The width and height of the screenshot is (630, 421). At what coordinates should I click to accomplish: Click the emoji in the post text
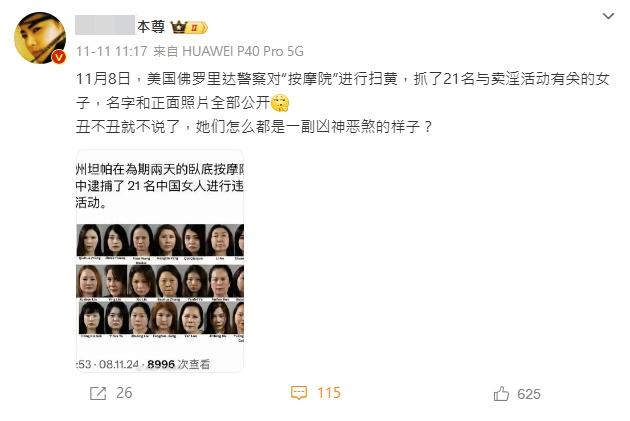280,103
